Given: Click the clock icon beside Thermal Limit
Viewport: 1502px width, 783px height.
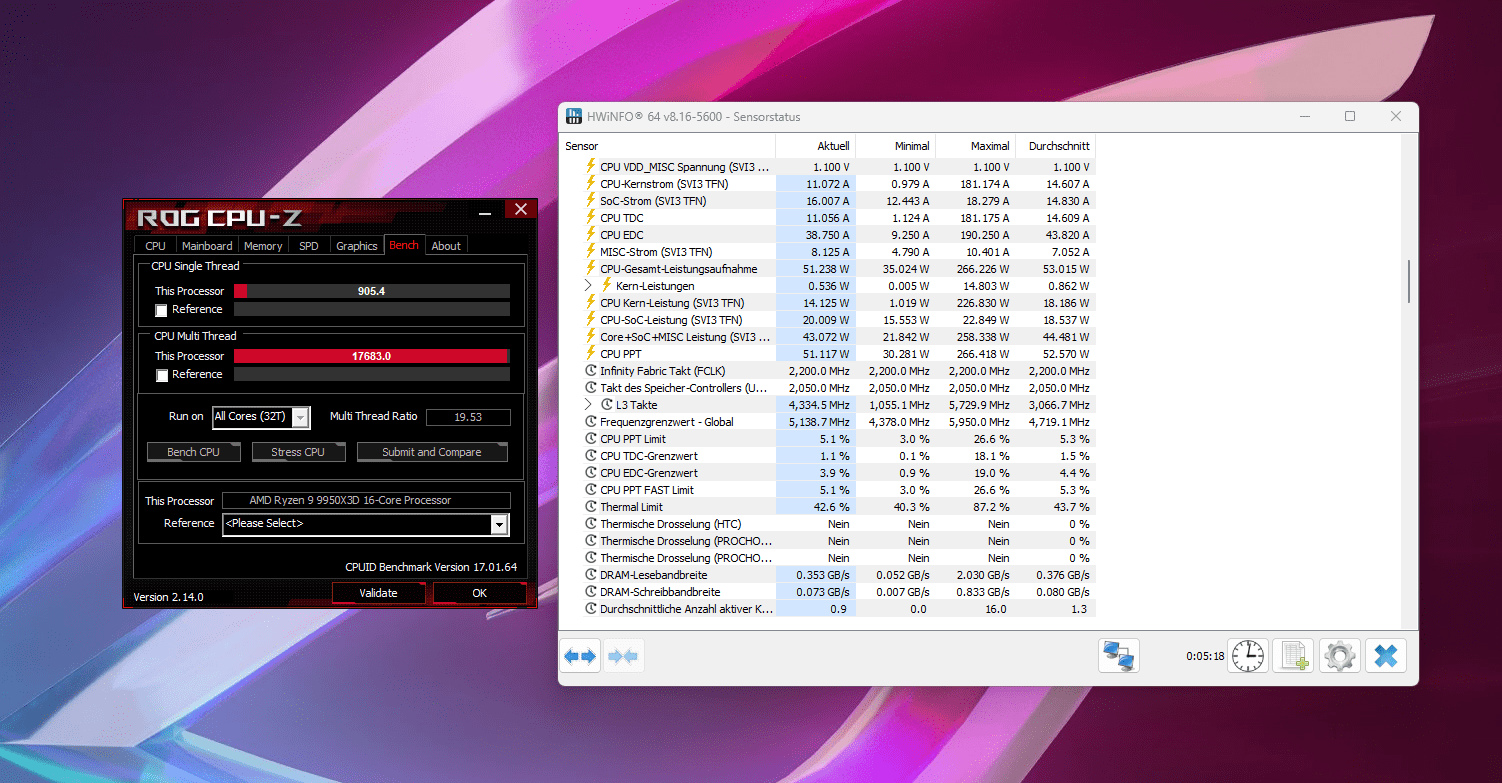Looking at the screenshot, I should click(591, 507).
